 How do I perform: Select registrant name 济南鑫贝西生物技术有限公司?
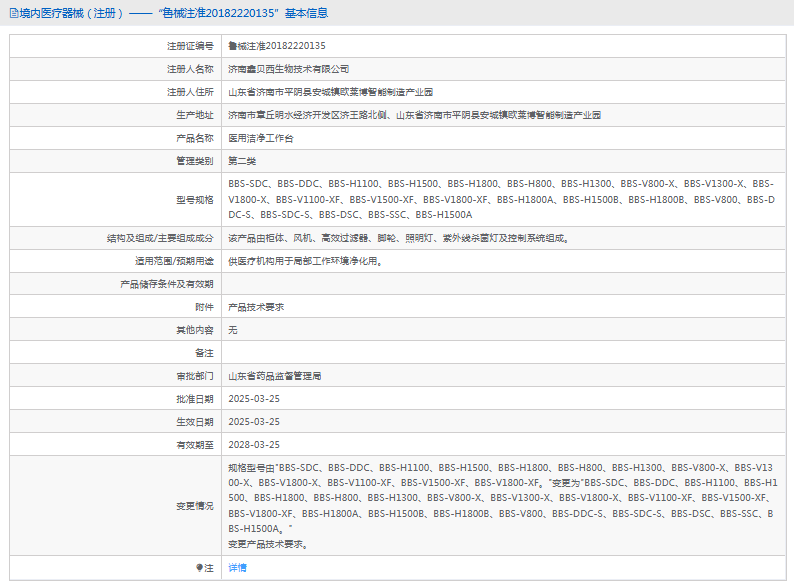(x=288, y=69)
